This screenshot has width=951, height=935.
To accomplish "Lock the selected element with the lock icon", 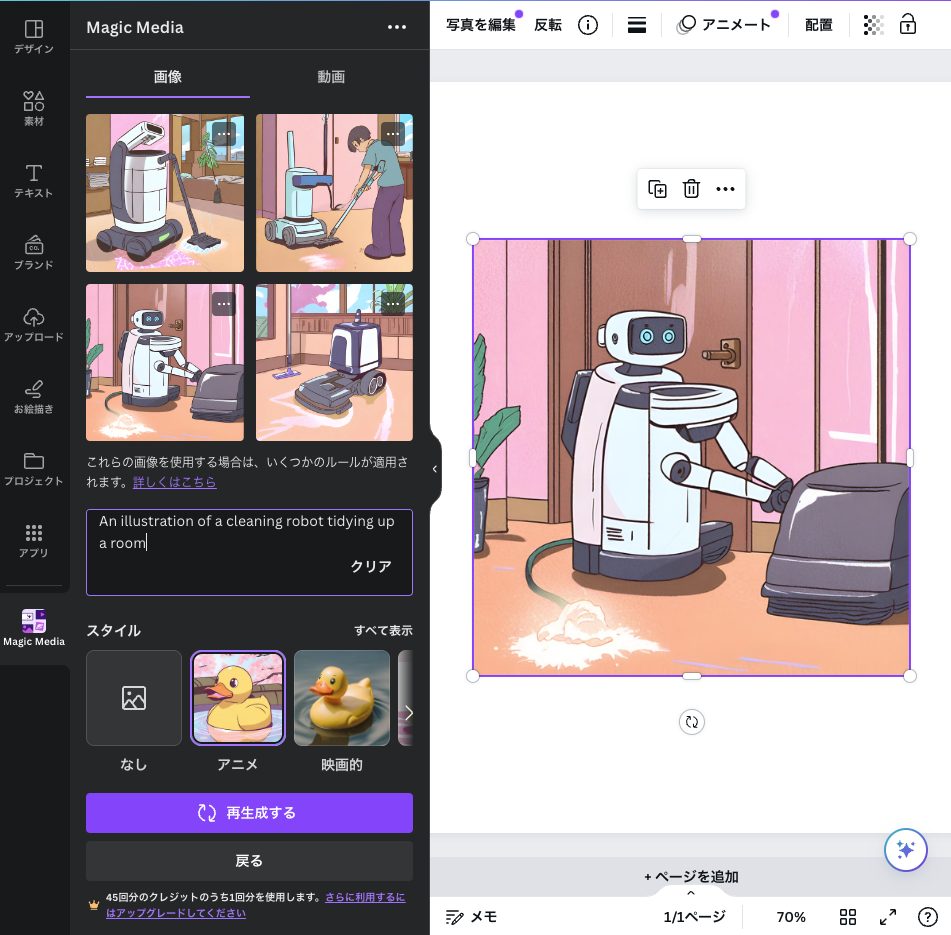I will [x=908, y=24].
